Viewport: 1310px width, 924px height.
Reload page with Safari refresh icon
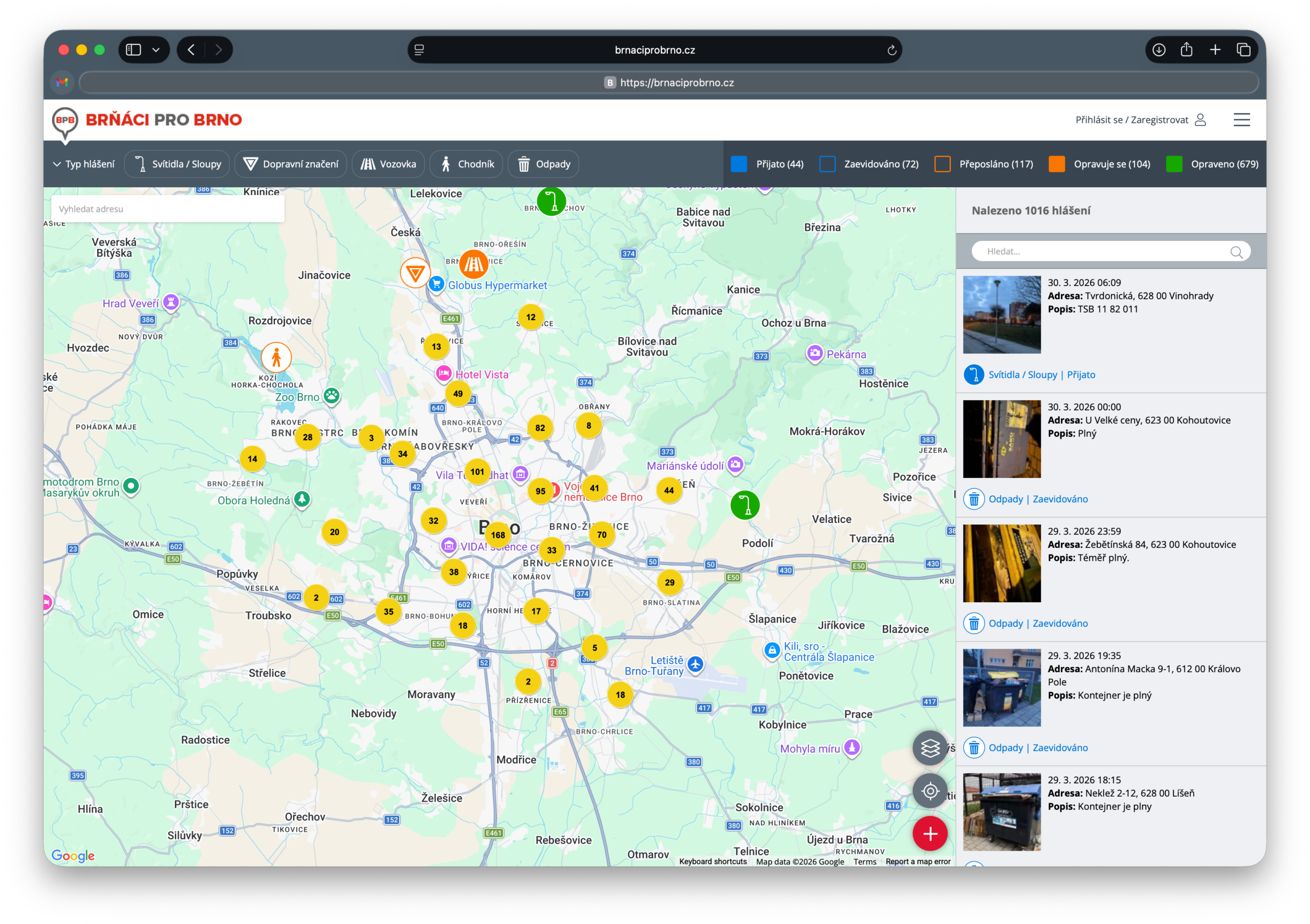click(891, 50)
